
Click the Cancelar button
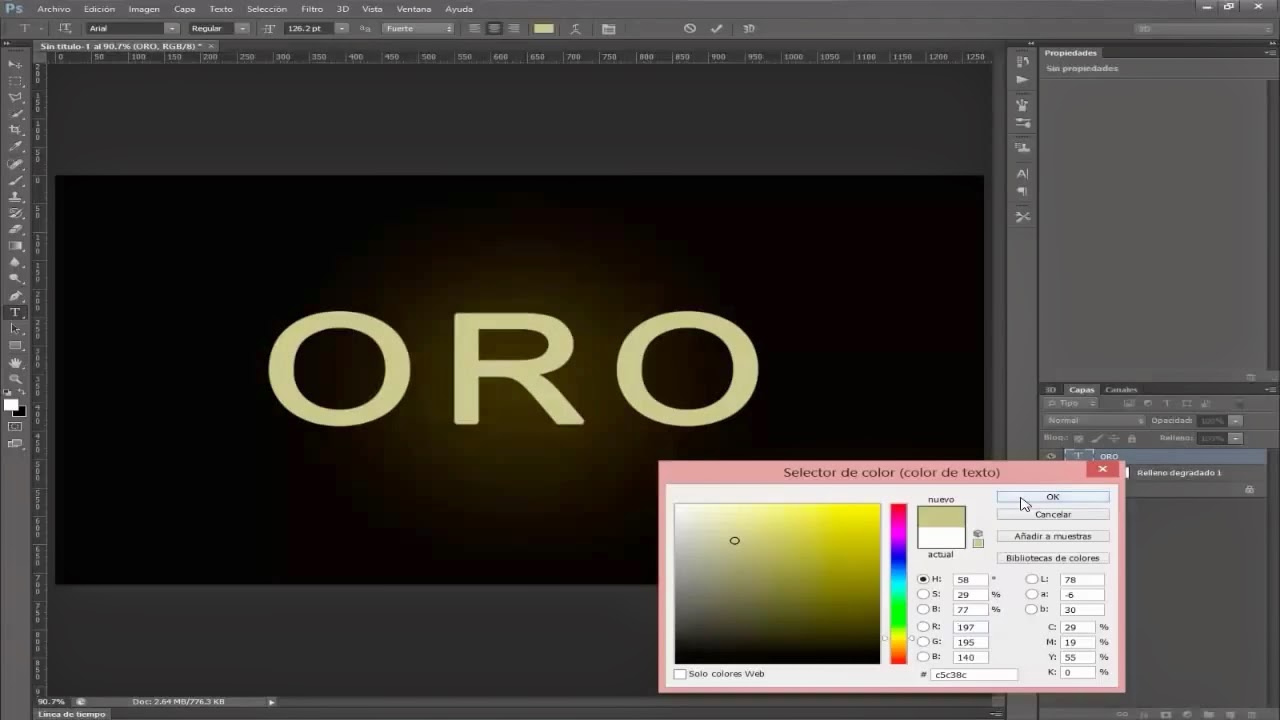[x=1053, y=514]
